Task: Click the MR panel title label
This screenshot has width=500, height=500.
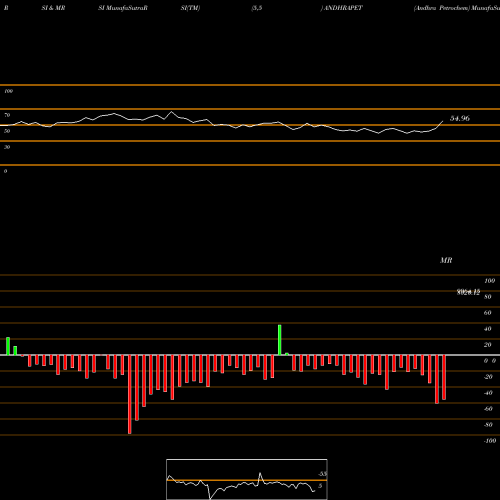Action: [x=446, y=260]
